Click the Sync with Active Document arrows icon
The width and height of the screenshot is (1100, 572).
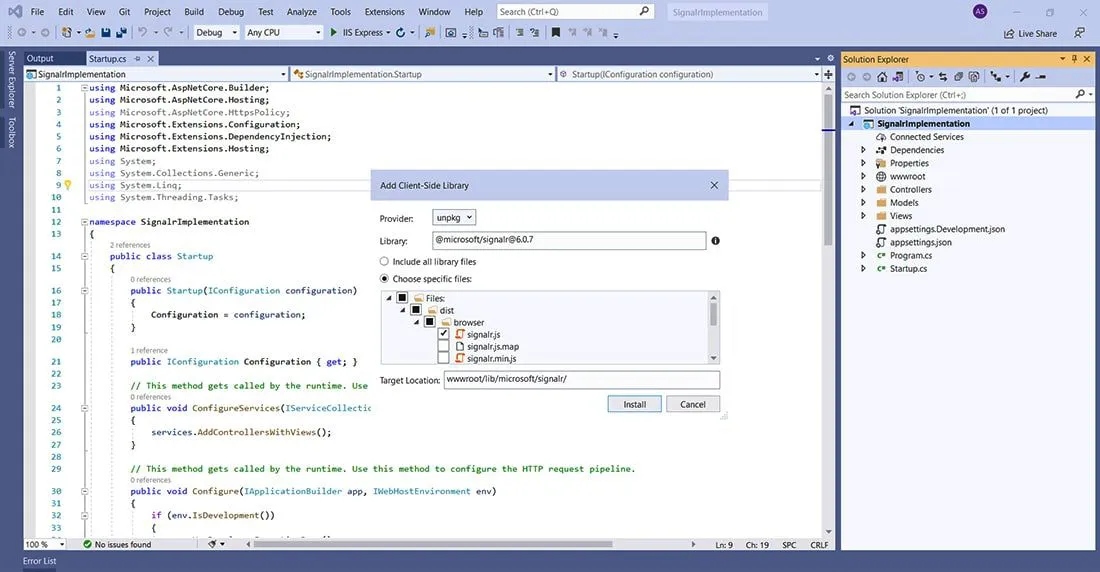click(x=943, y=77)
